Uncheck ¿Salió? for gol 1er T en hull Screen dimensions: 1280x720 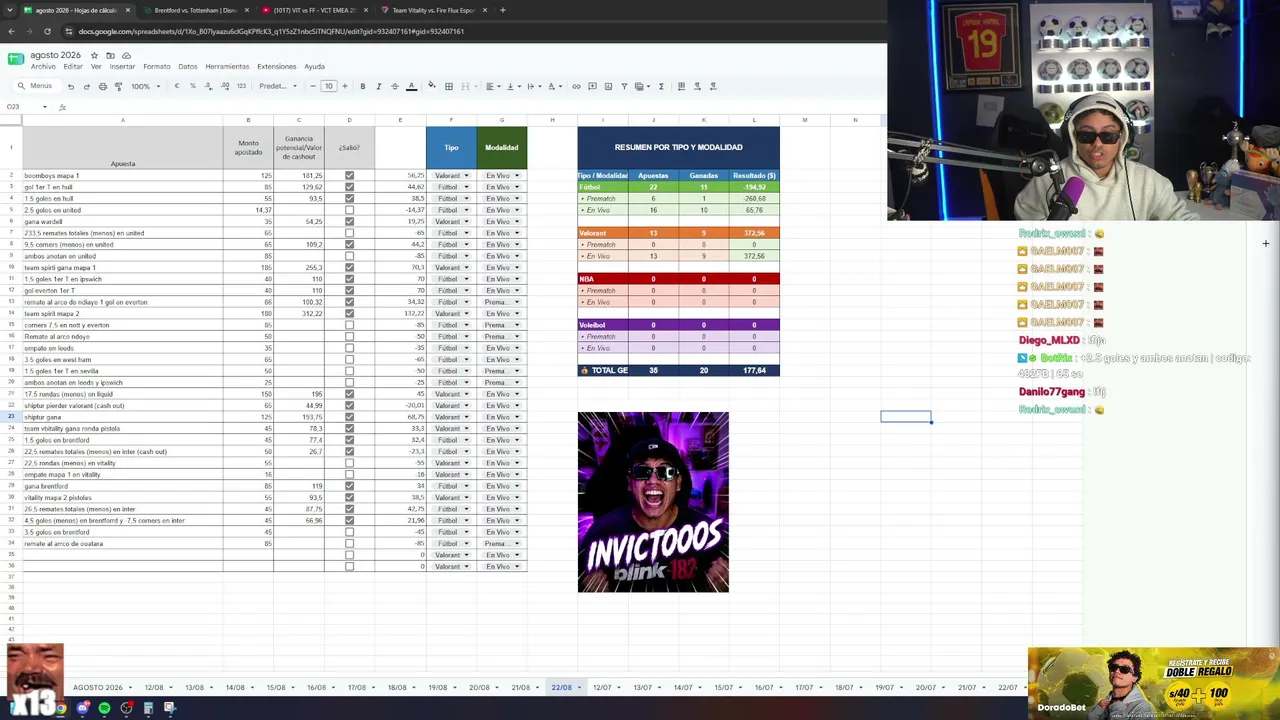[349, 187]
